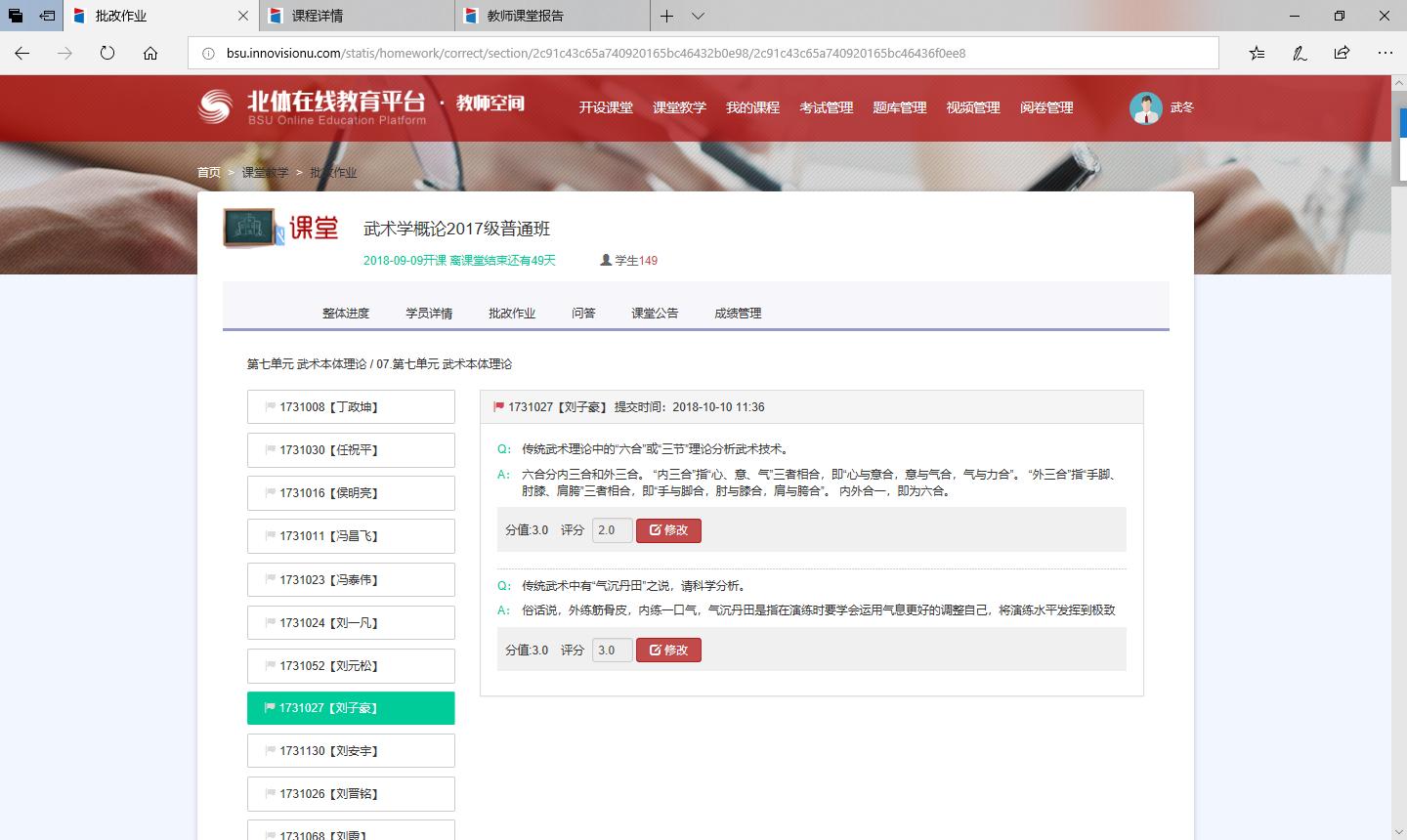
Task: Click the browser refresh icon
Action: tap(107, 53)
